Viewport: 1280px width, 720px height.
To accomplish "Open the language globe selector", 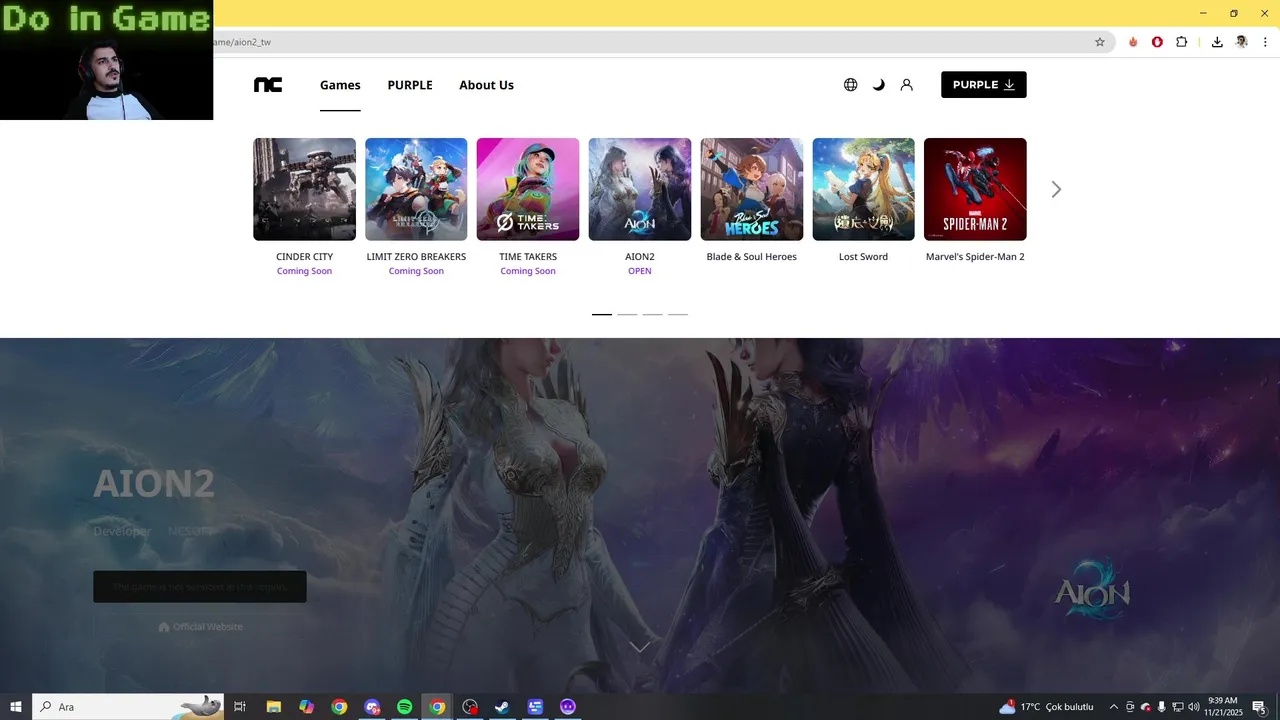I will [851, 85].
